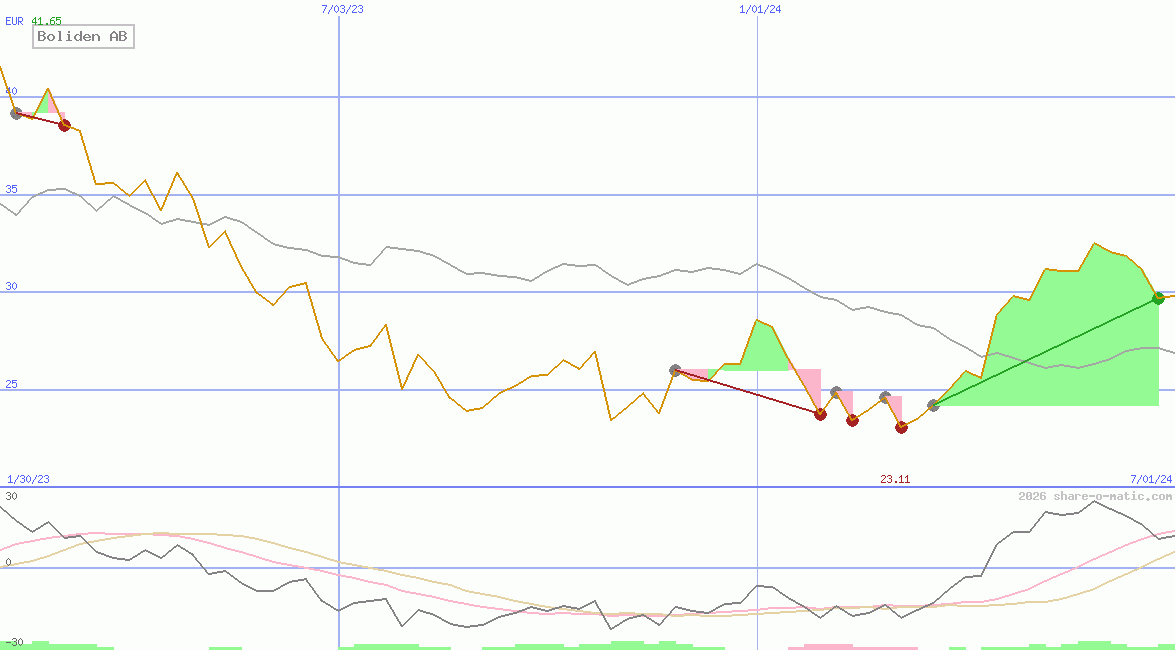Screen dimensions: 1175x650
Task: Click the 23.11 low price label
Action: [895, 479]
